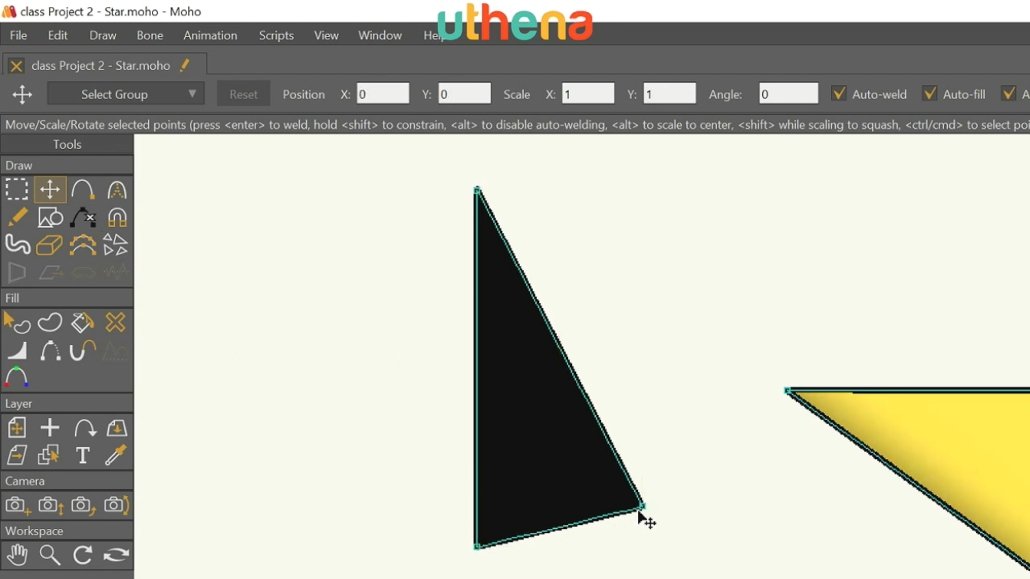Select the Transform Points tool in Draw
The image size is (1030, 579).
[x=50, y=189]
